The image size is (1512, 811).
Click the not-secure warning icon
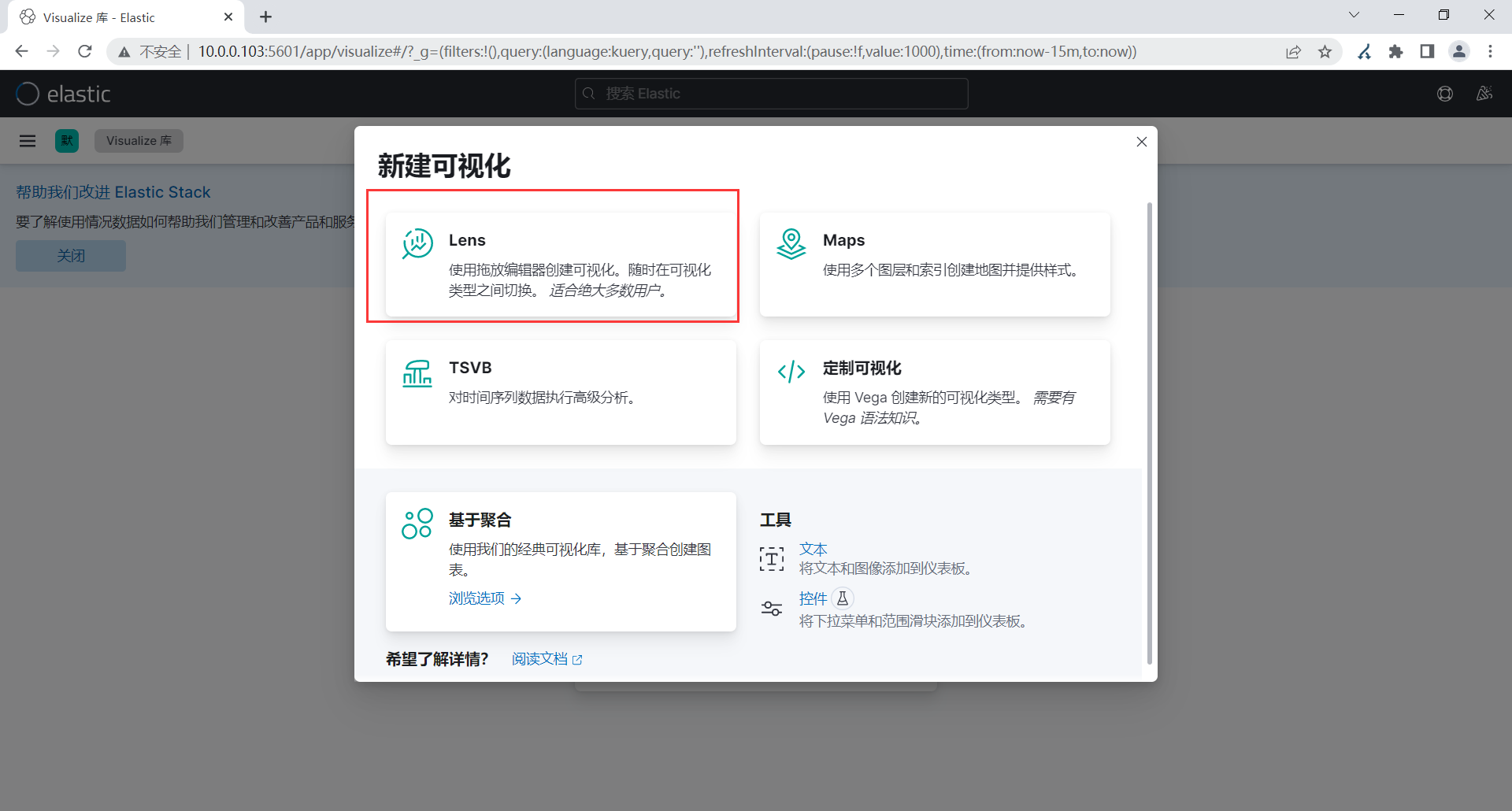pyautogui.click(x=124, y=52)
